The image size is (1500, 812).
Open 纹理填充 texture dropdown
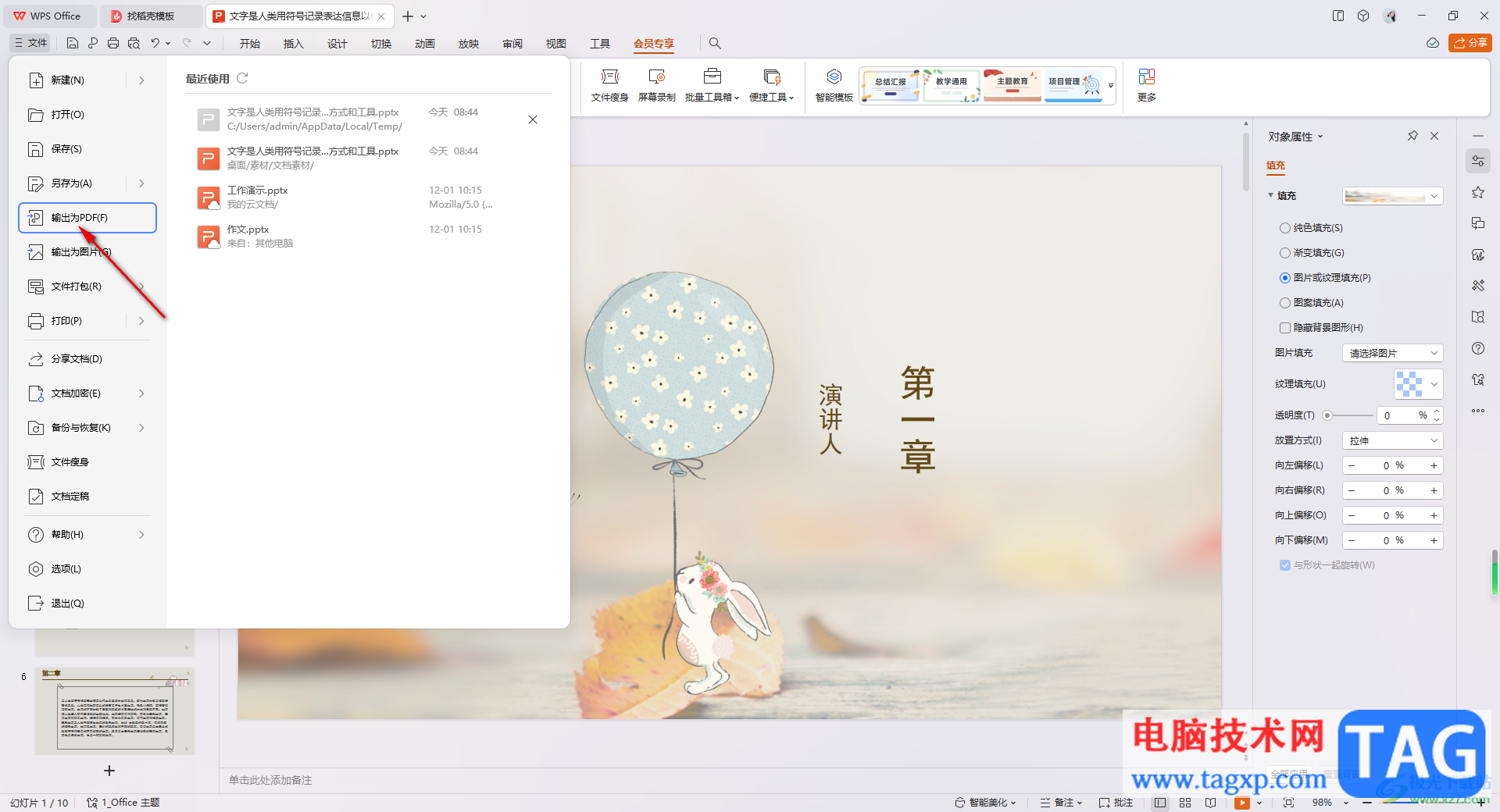[1418, 384]
